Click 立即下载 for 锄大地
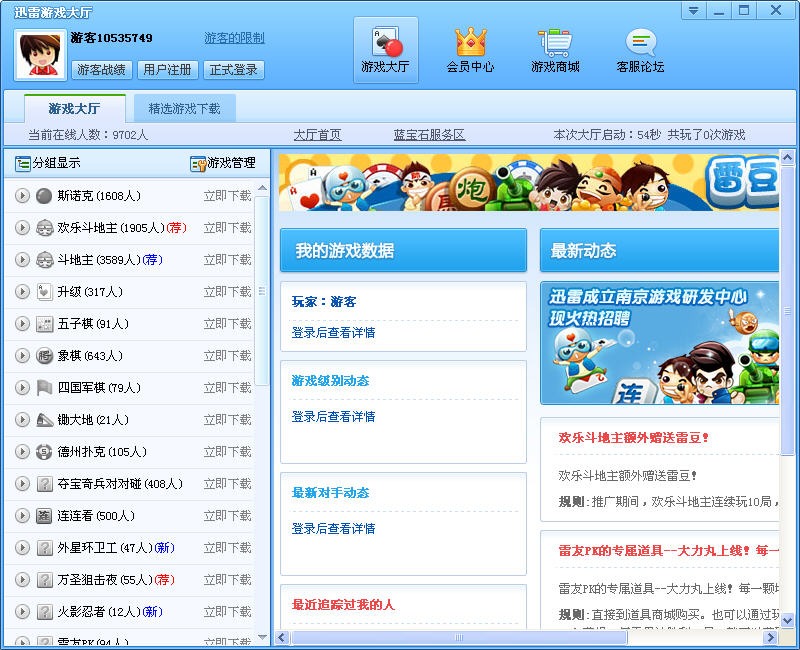The height and width of the screenshot is (650, 800). (228, 419)
